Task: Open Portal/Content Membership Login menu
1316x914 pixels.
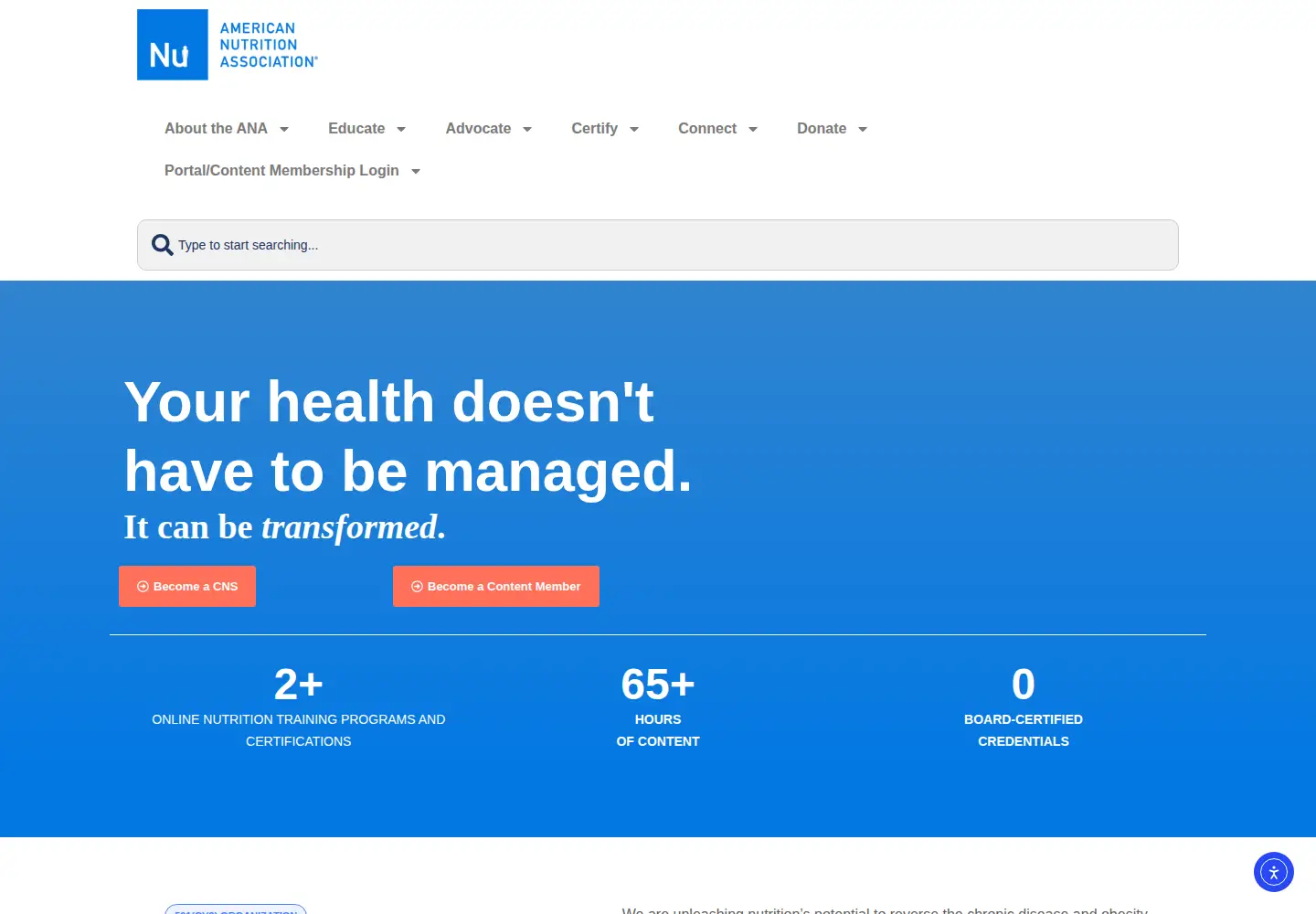Action: point(281,171)
